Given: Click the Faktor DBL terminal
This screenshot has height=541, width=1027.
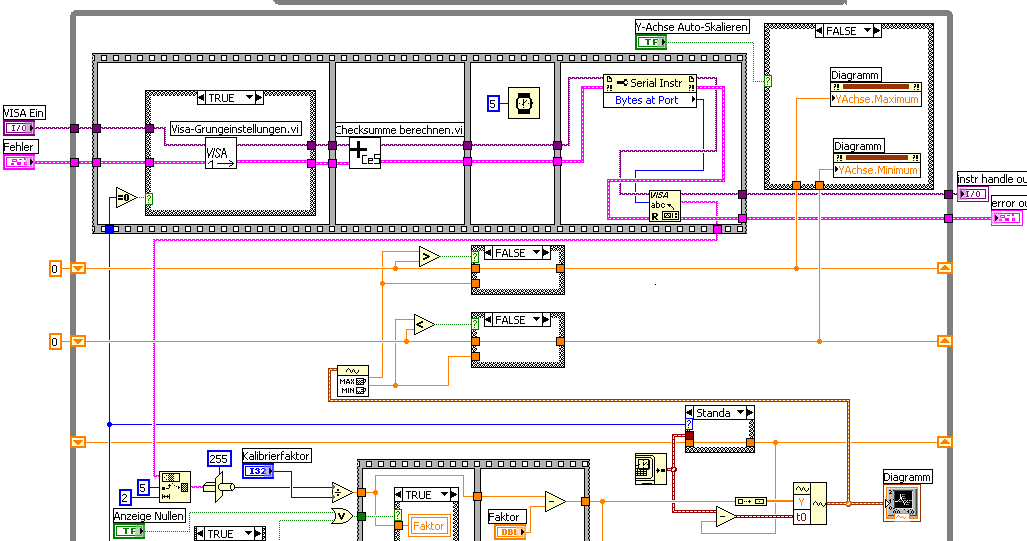Looking at the screenshot, I should pyautogui.click(x=510, y=532).
